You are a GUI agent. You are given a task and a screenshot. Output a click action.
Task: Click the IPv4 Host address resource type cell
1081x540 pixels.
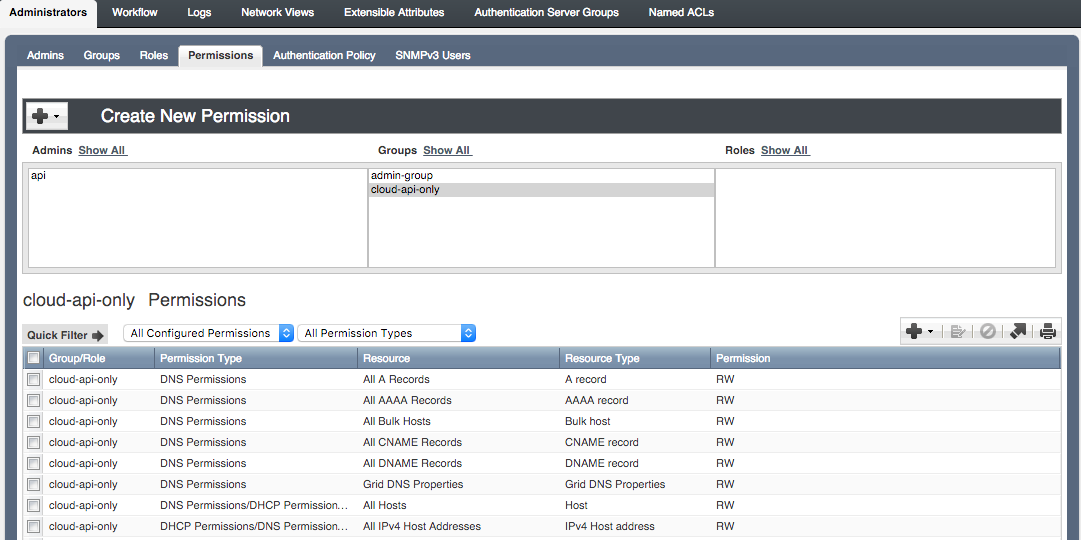(635, 526)
